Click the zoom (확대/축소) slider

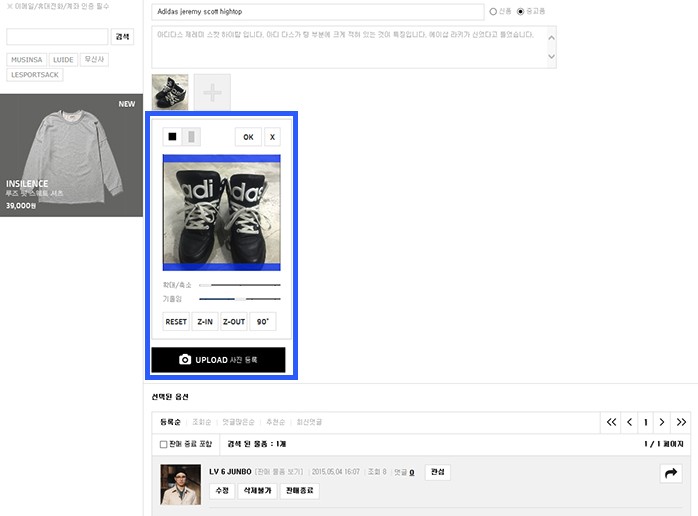tap(239, 285)
